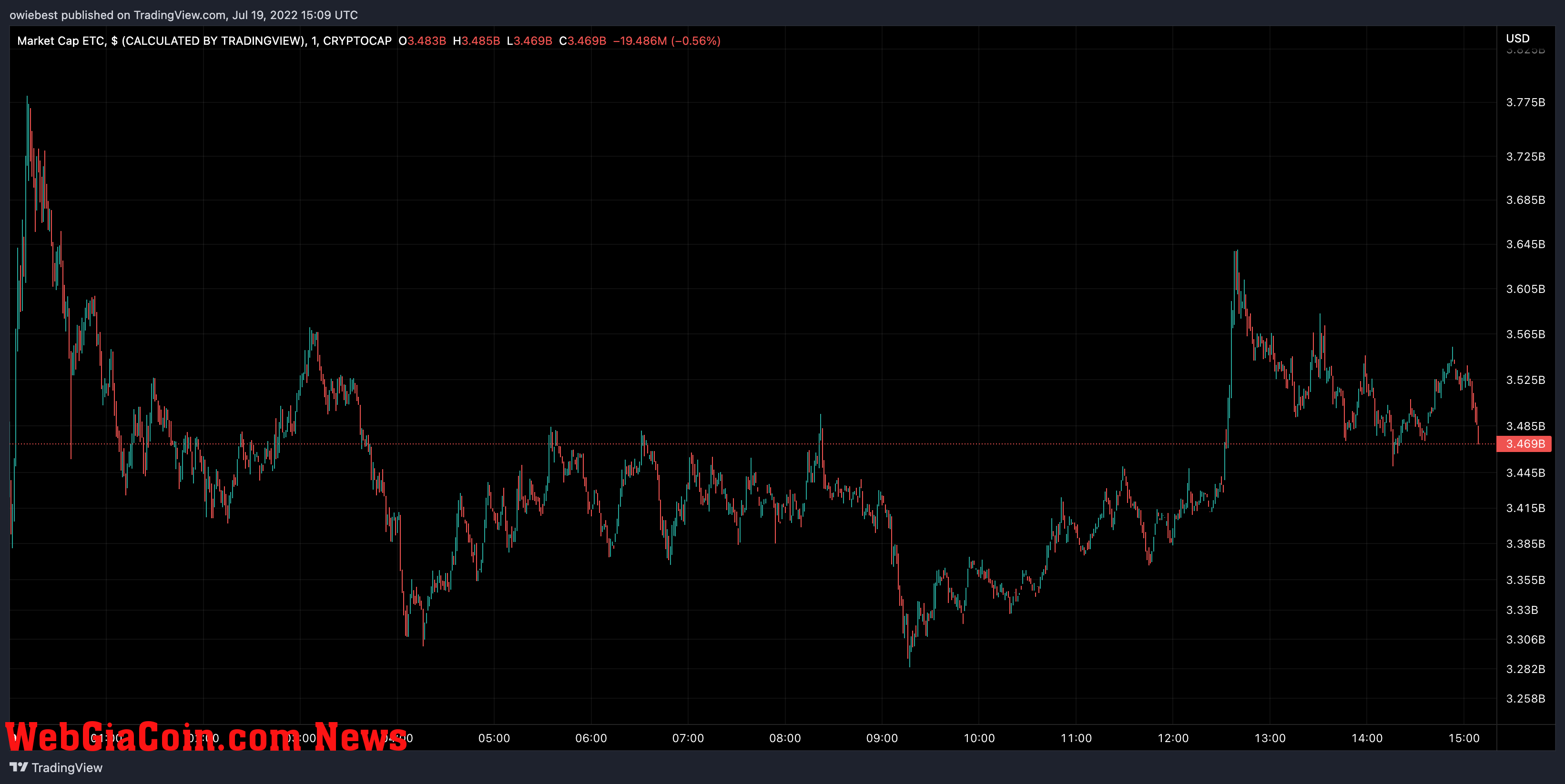Click the Market Cap ETC chart title
1565x784 pixels.
(204, 40)
